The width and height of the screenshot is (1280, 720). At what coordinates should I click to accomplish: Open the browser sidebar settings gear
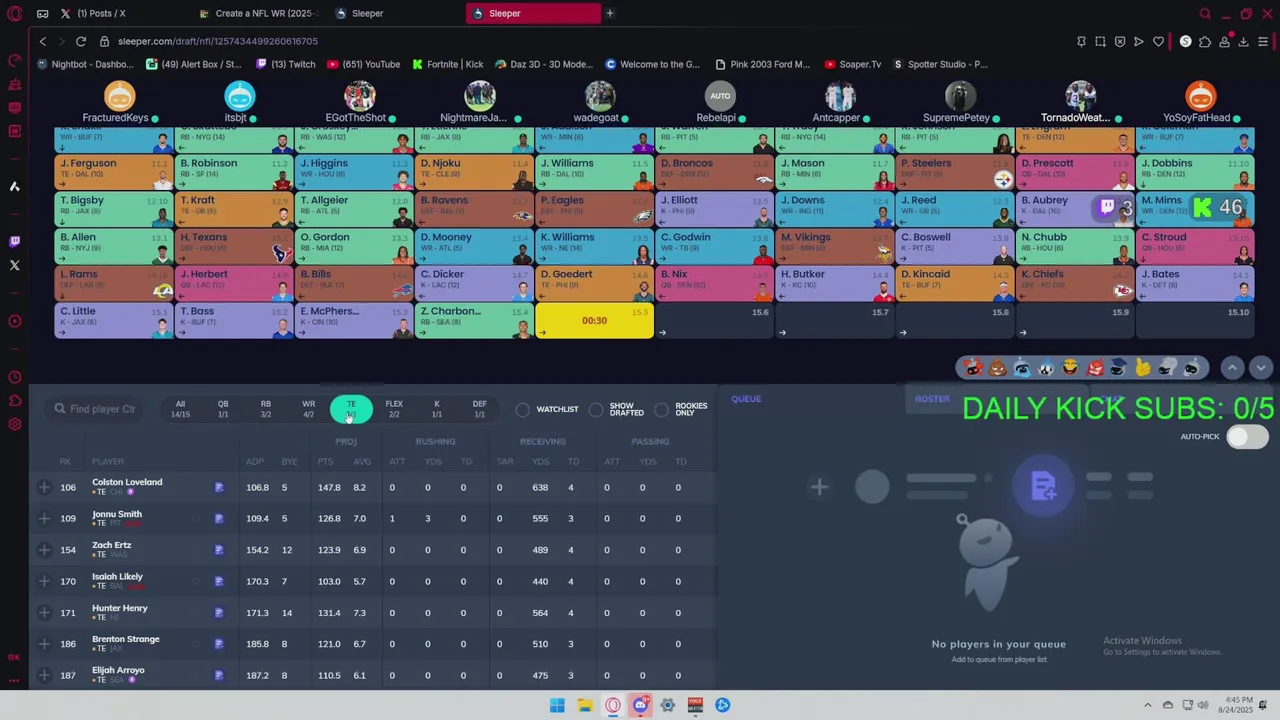[14, 424]
